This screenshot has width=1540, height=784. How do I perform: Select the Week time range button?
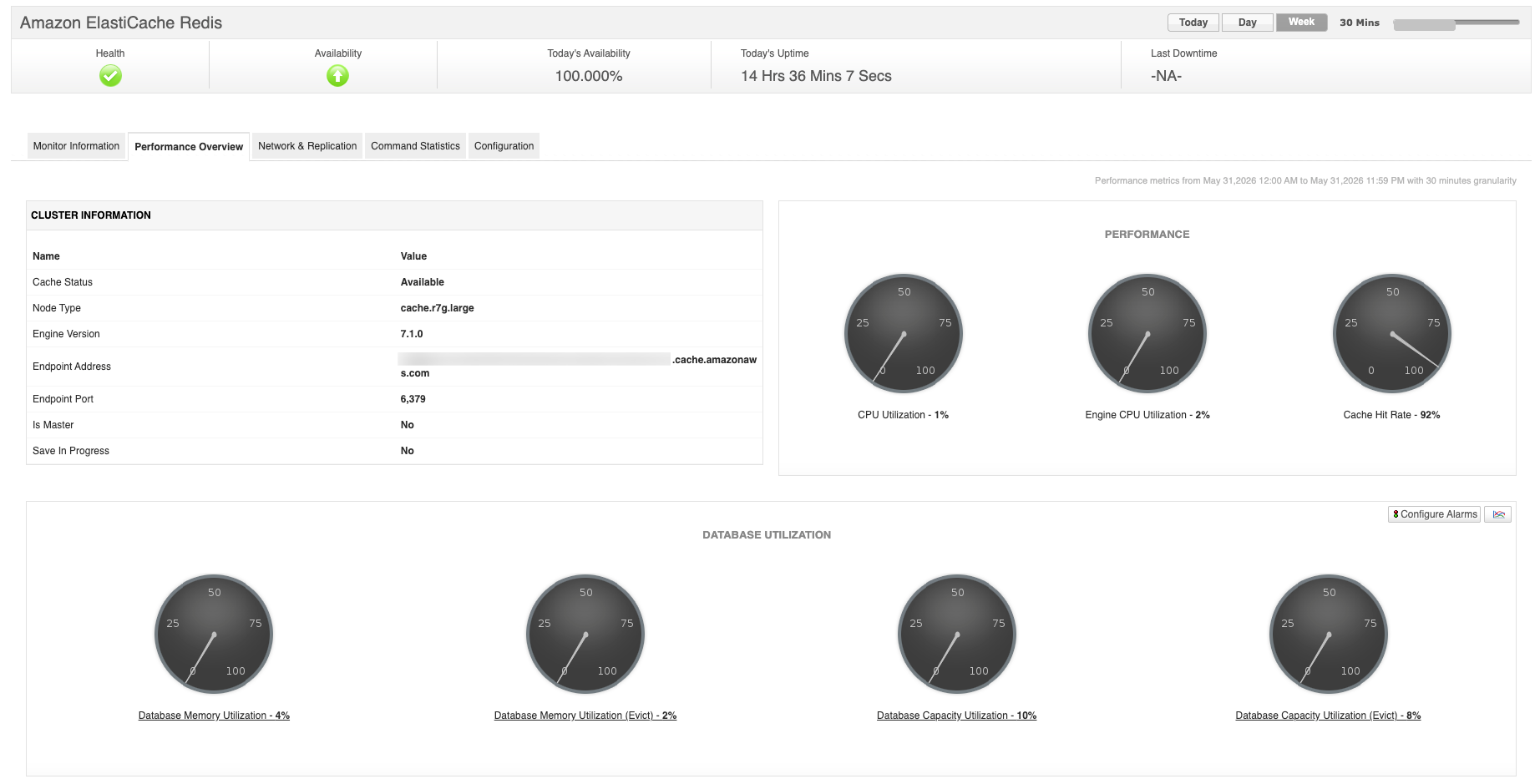[x=1301, y=23]
